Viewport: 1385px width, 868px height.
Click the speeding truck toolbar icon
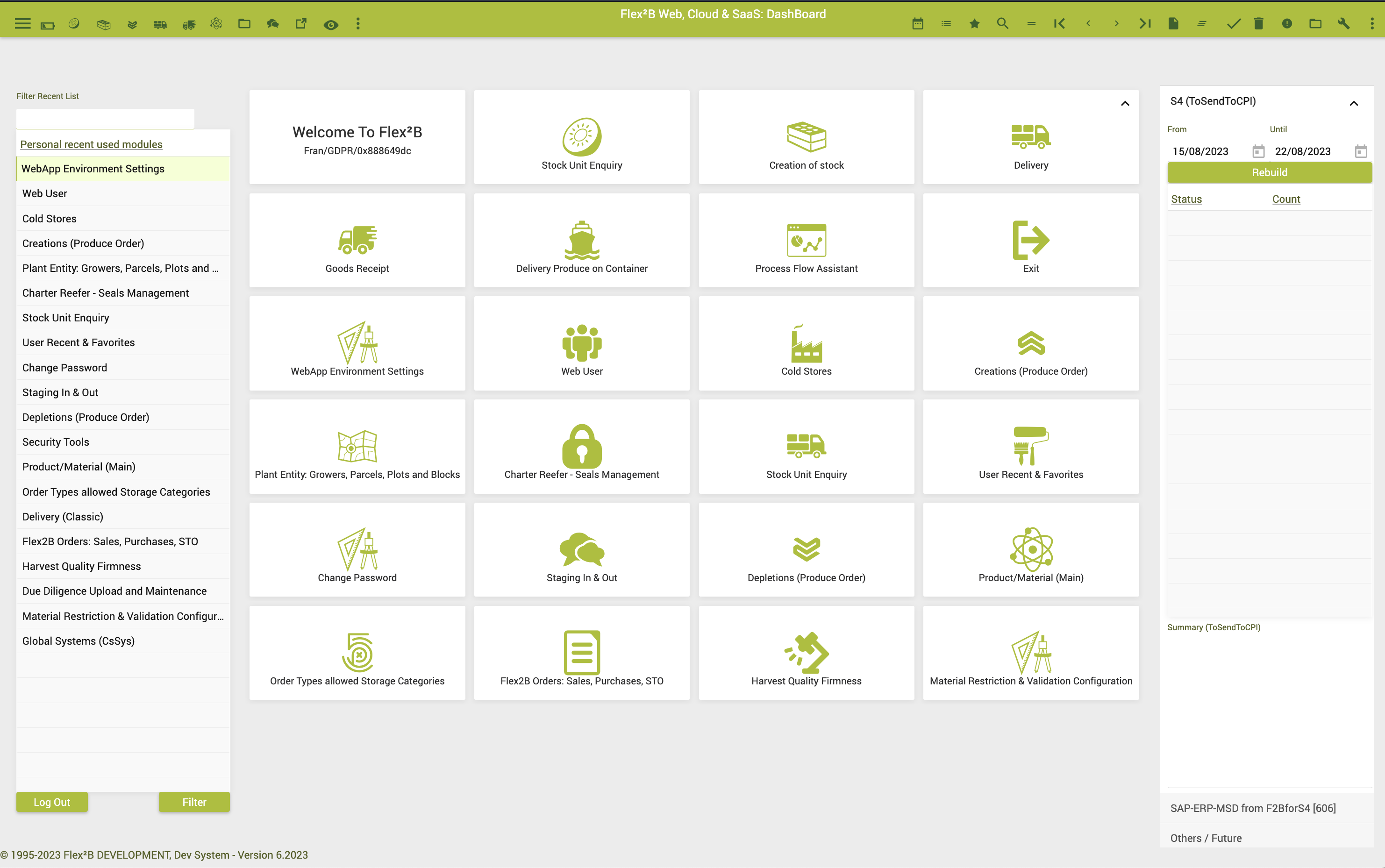click(189, 24)
